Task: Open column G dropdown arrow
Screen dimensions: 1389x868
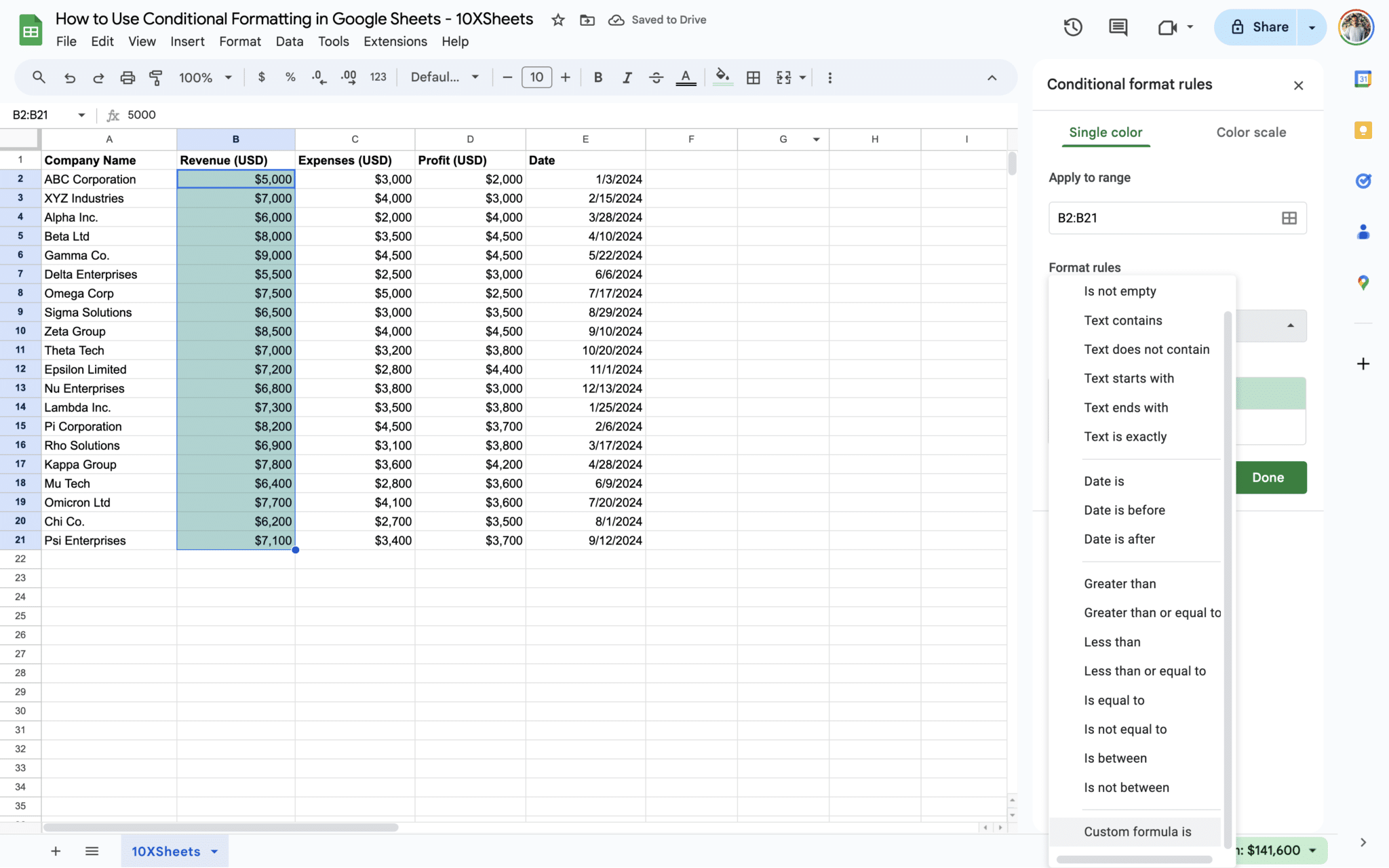Action: coord(817,140)
